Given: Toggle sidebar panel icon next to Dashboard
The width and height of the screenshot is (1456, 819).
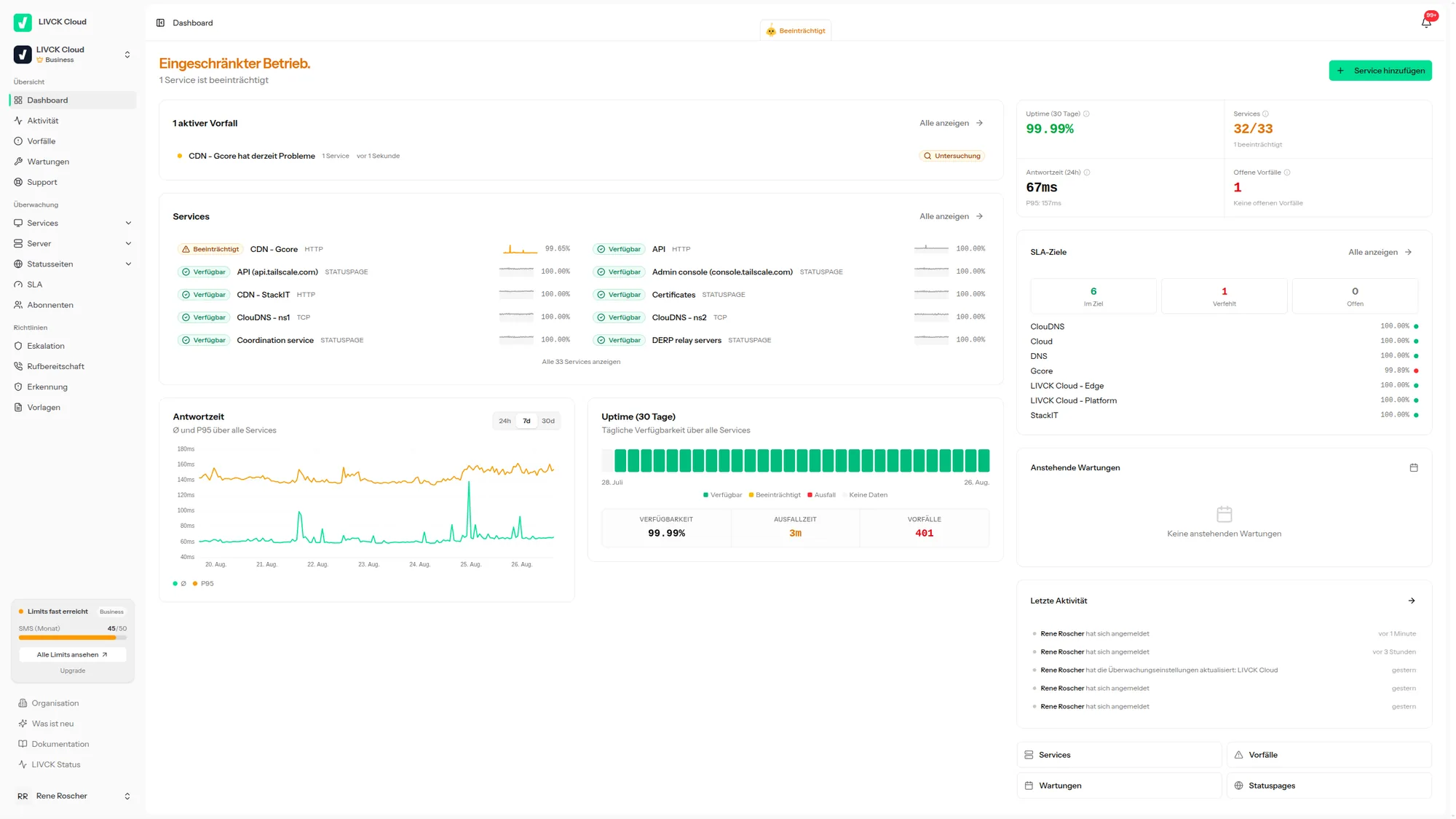Looking at the screenshot, I should (x=160, y=23).
